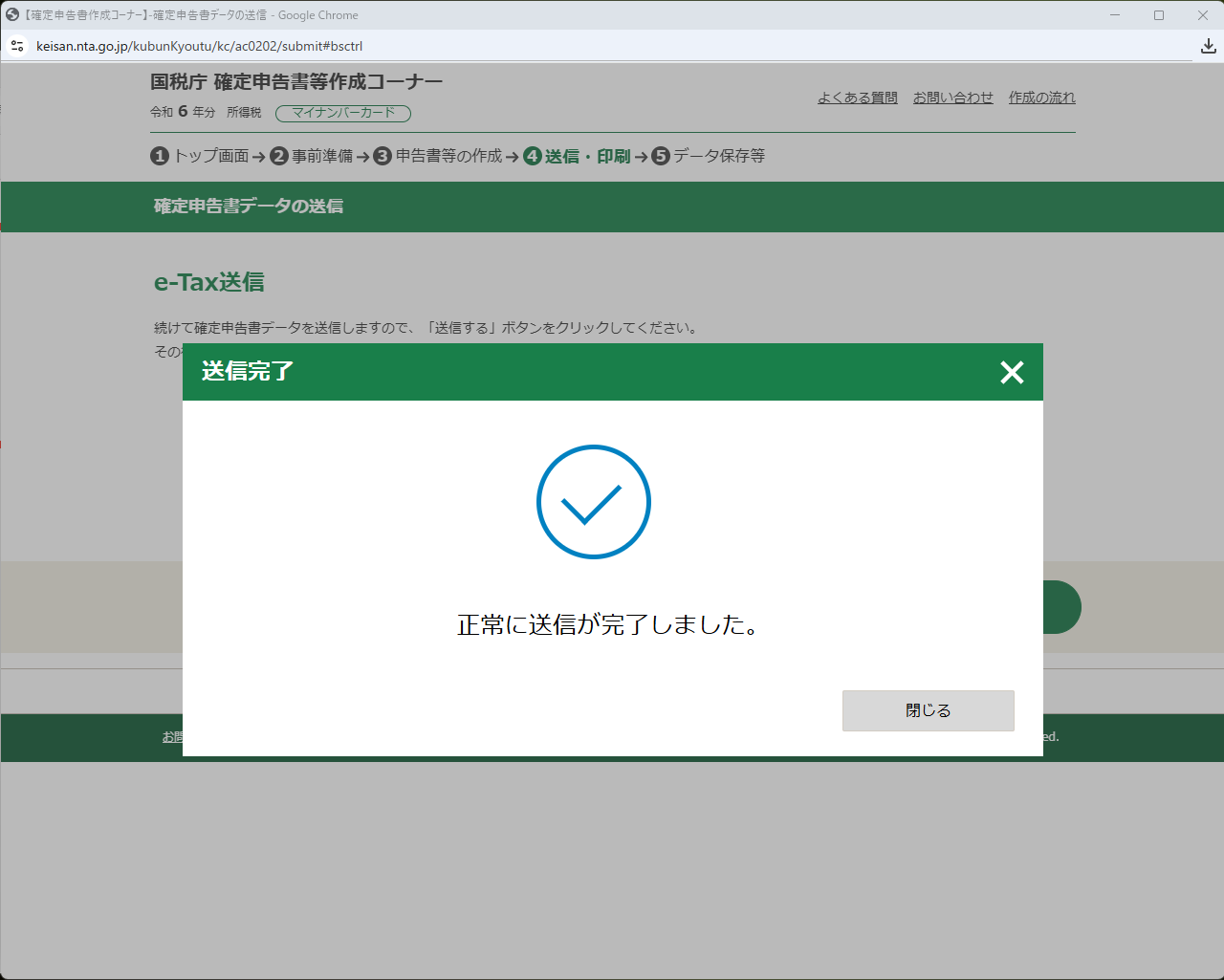The image size is (1224, 980).
Task: Click step 3 申告書等の作成
Action: [x=438, y=156]
